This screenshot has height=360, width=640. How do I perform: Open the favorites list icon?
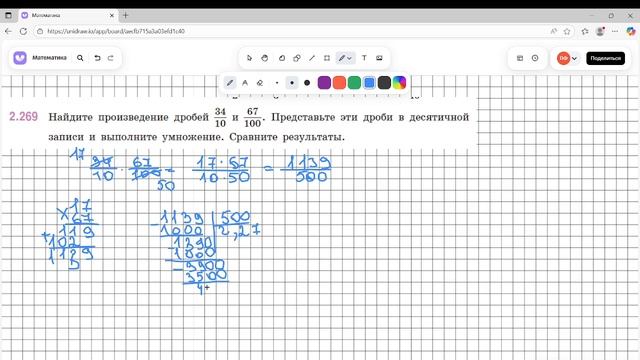pos(585,31)
